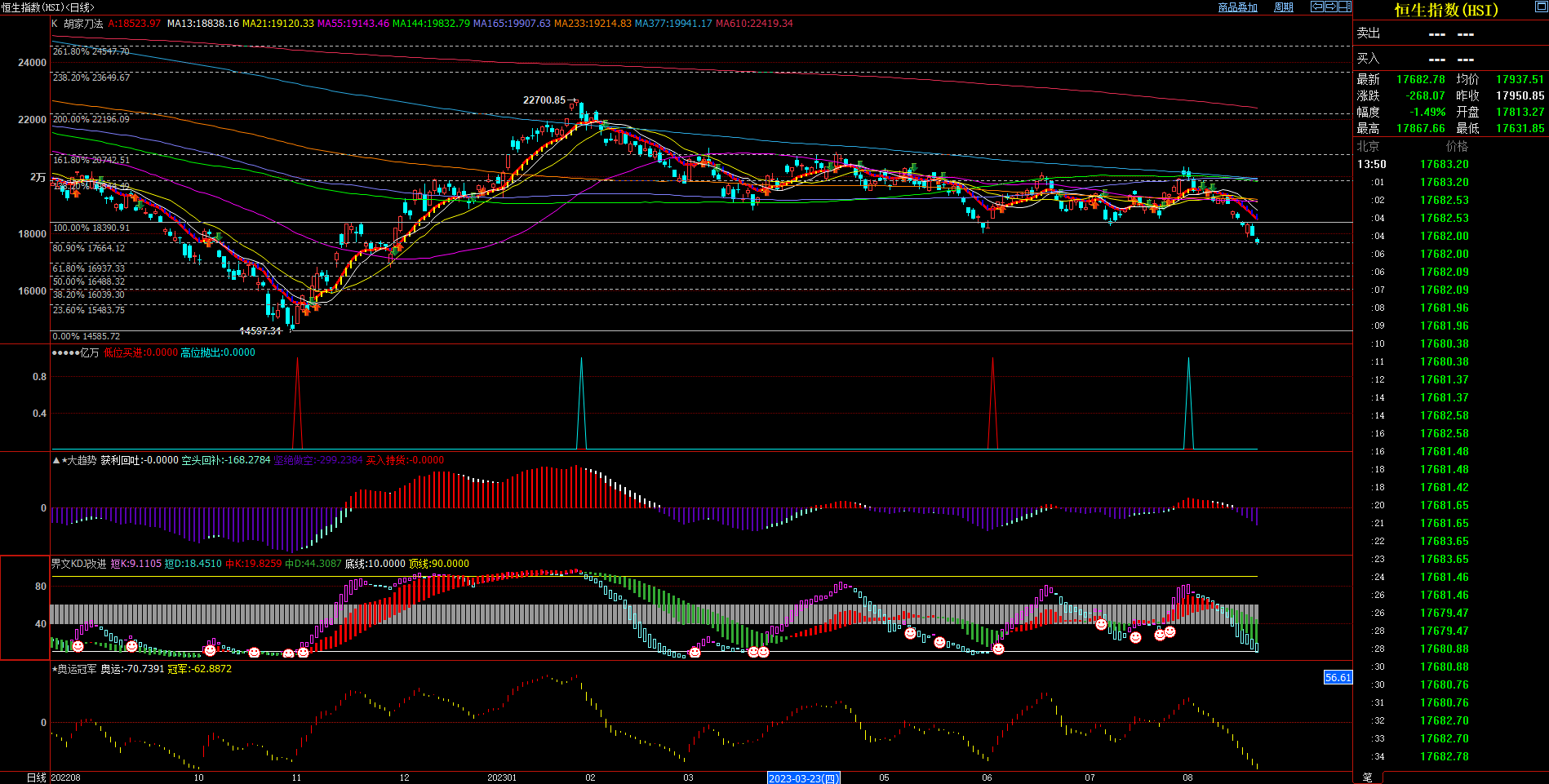Click the 56.61 value tag on right axis
This screenshot has height=784, width=1549.
click(1338, 677)
